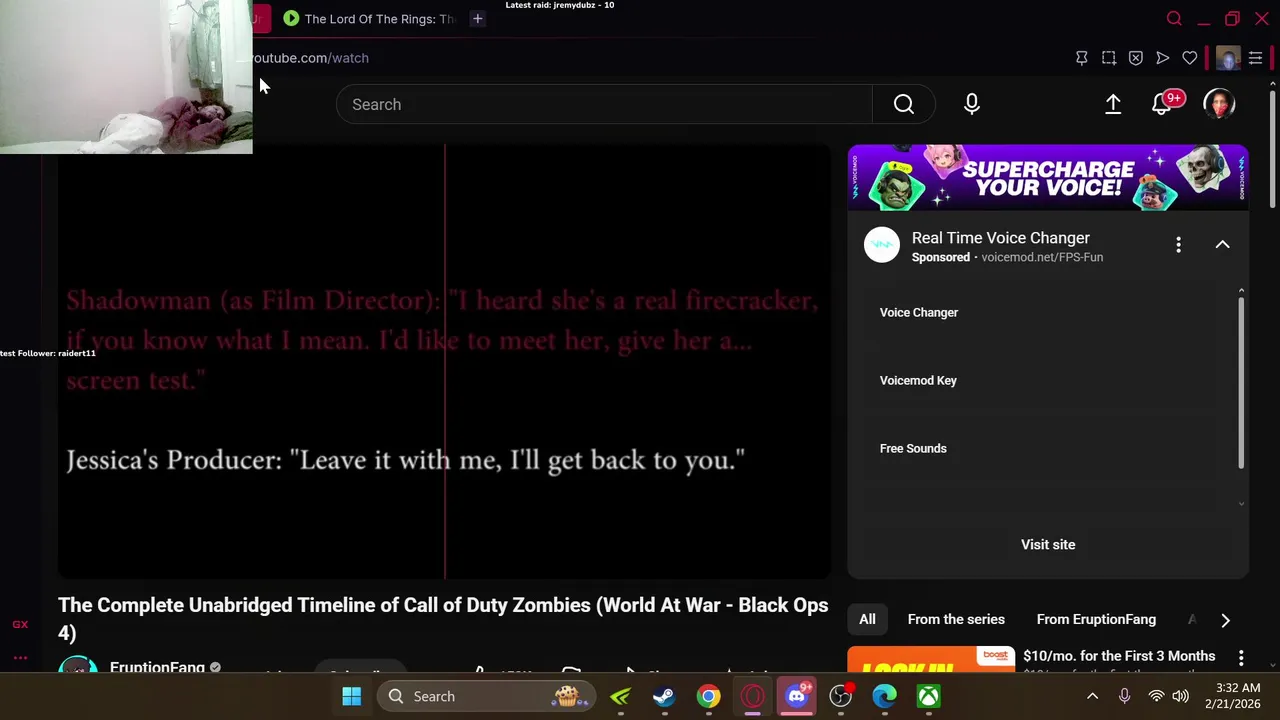Open Xbox app from taskbar
This screenshot has width=1280, height=720.
pos(928,696)
